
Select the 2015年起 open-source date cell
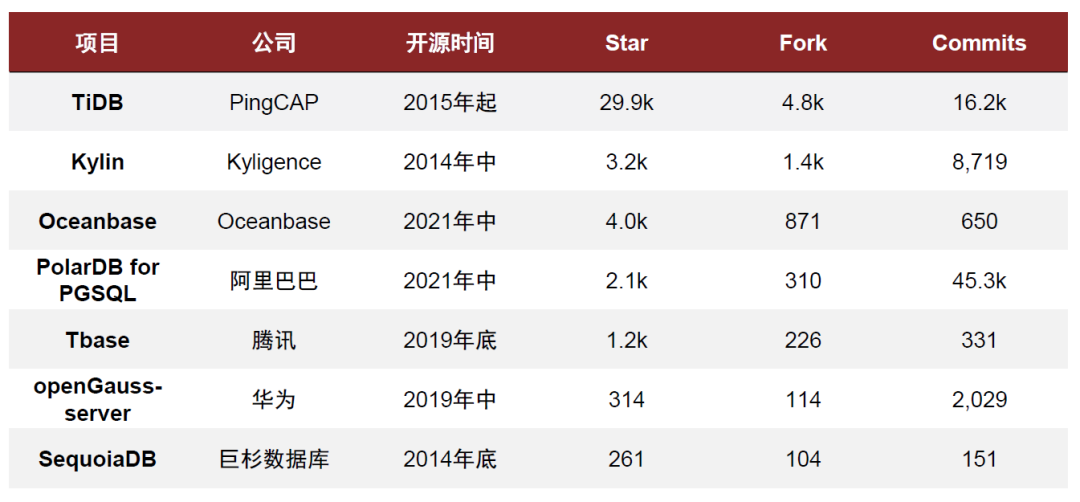click(x=450, y=103)
